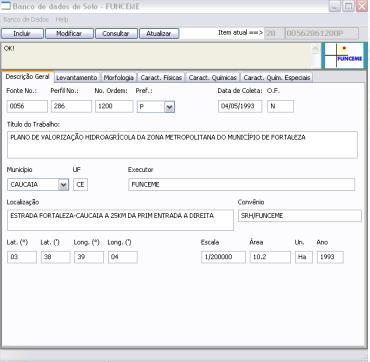Screen dimensions: 370x362
Task: Click the Lat. degrees field showing 03
Action: 22,257
